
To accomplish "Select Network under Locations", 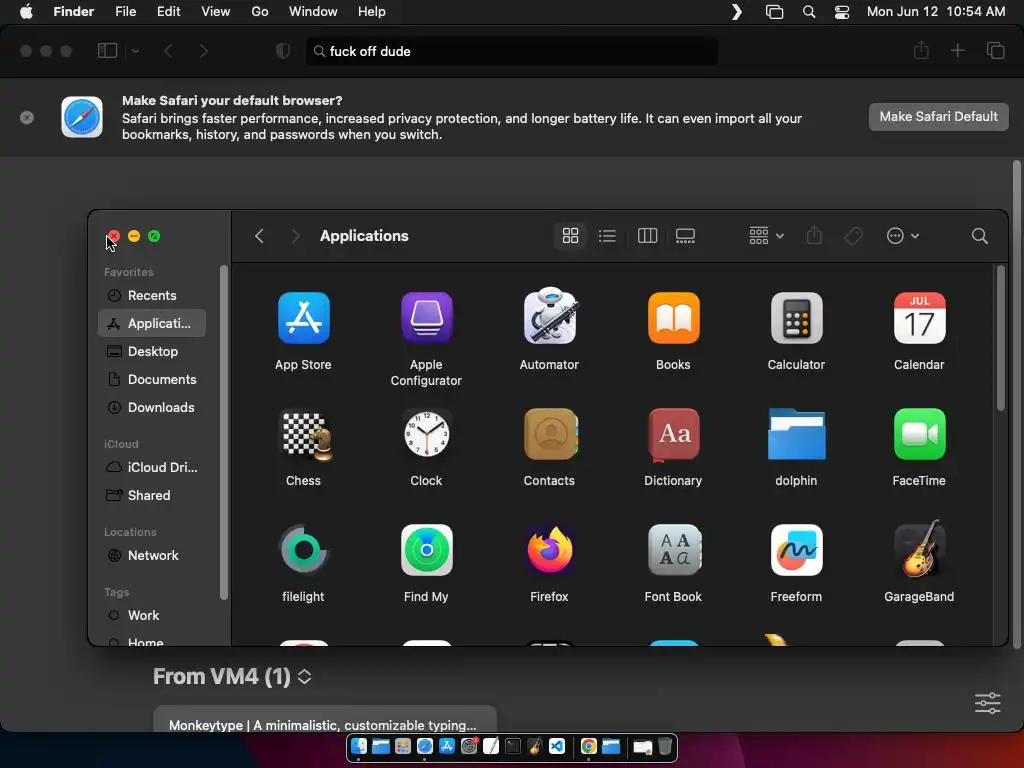I will click(151, 556).
